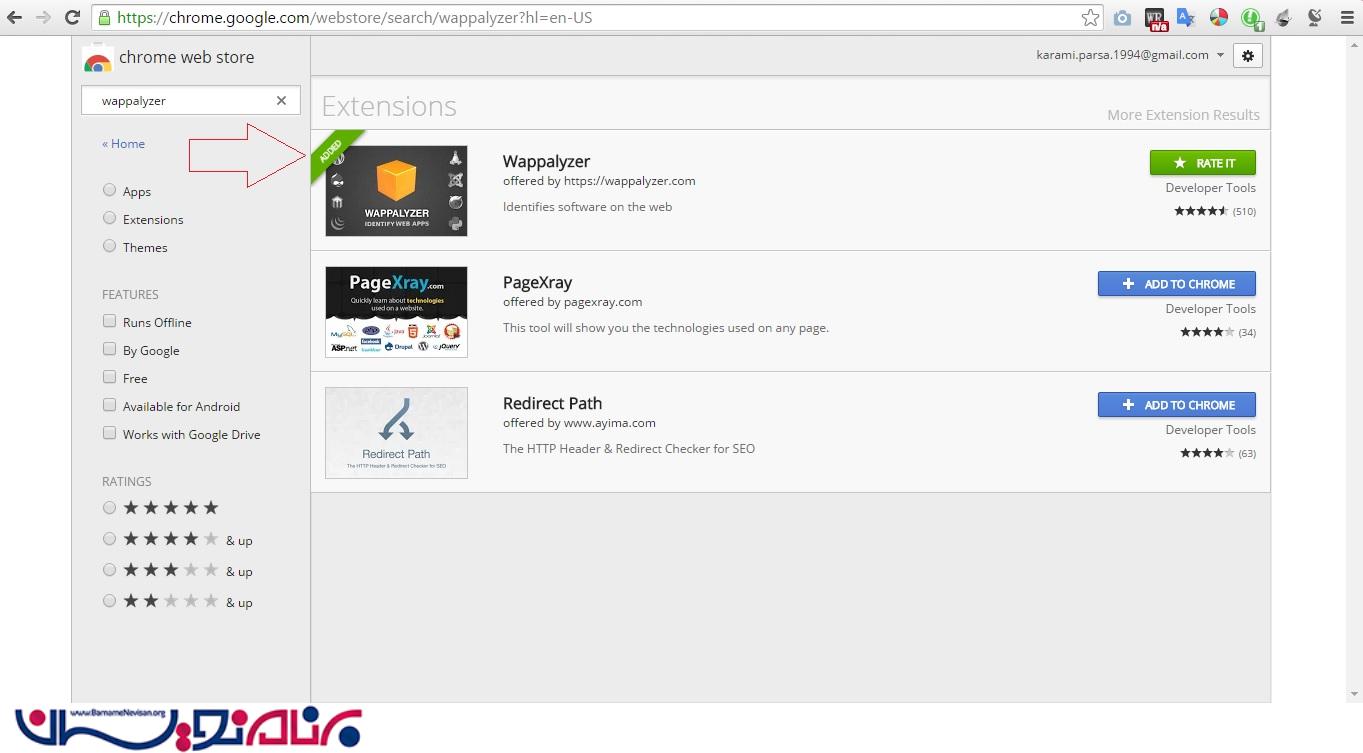
Task: Filter by five stars rating
Action: [x=109, y=508]
